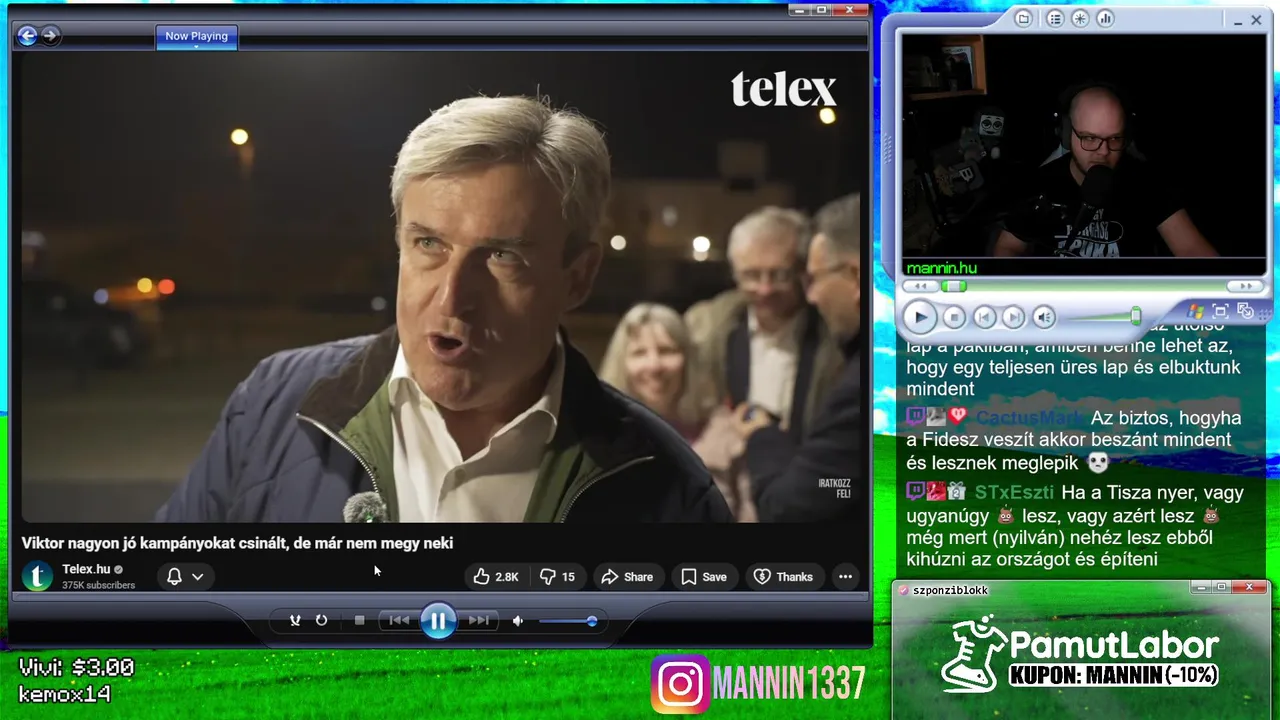Image resolution: width=1280 pixels, height=720 pixels.
Task: Mute the main player speaker icon
Action: click(x=518, y=621)
